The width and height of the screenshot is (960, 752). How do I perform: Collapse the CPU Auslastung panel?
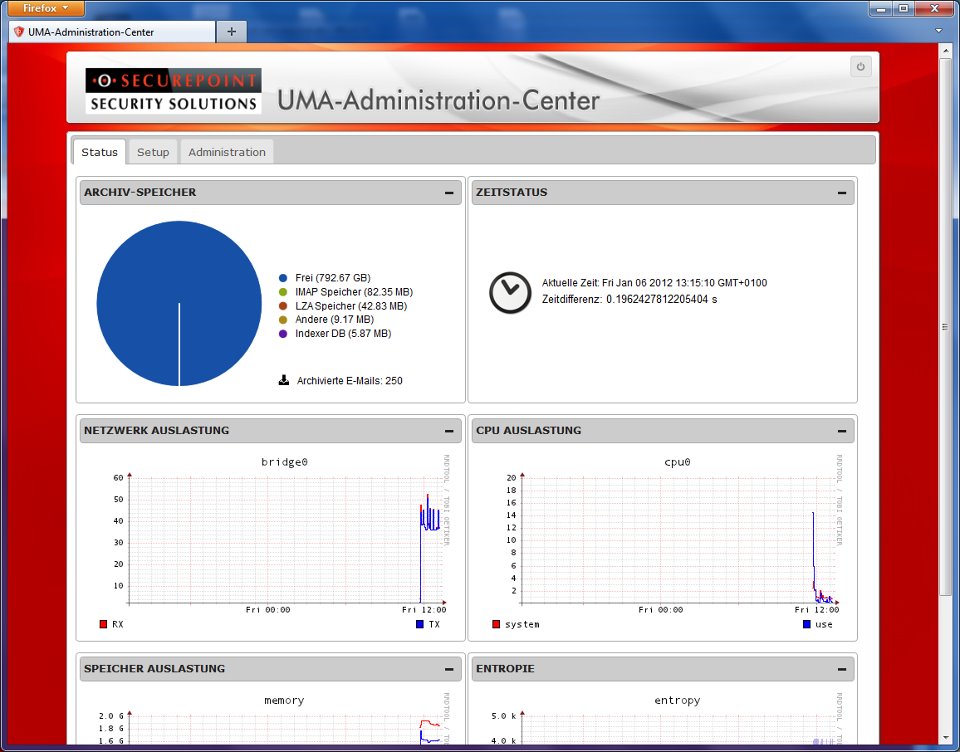pos(842,431)
